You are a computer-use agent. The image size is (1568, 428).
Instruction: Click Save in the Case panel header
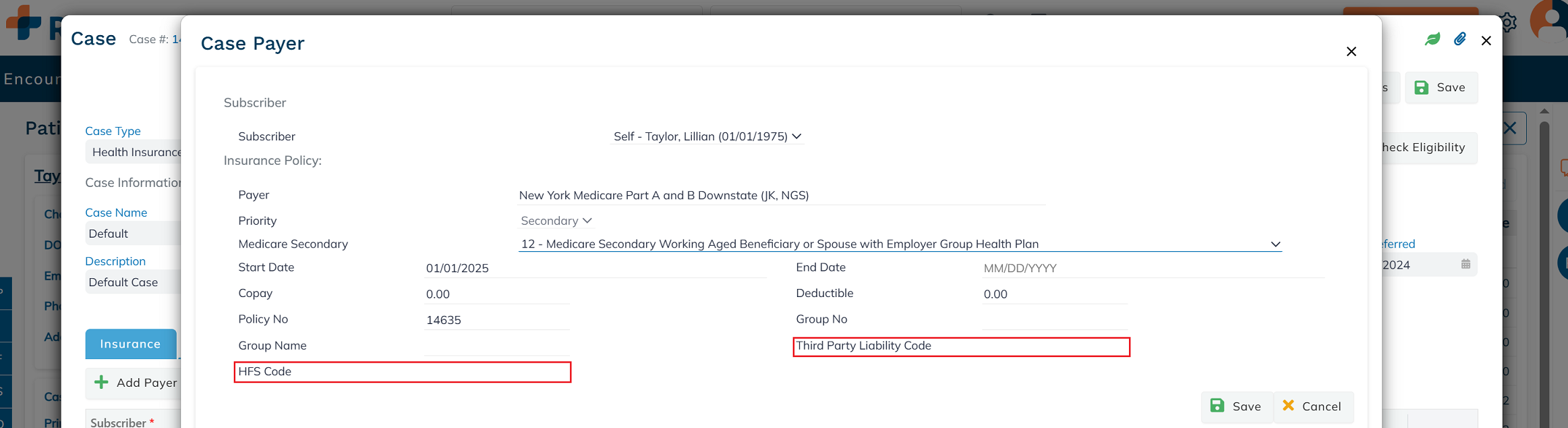pyautogui.click(x=1441, y=88)
